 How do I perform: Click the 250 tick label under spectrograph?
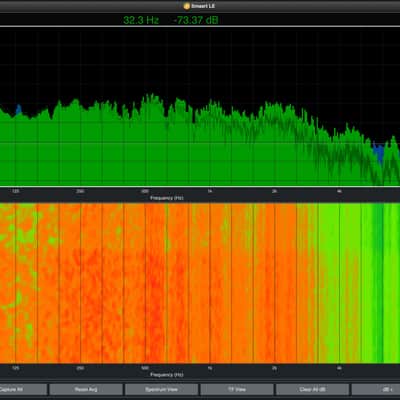[80, 368]
